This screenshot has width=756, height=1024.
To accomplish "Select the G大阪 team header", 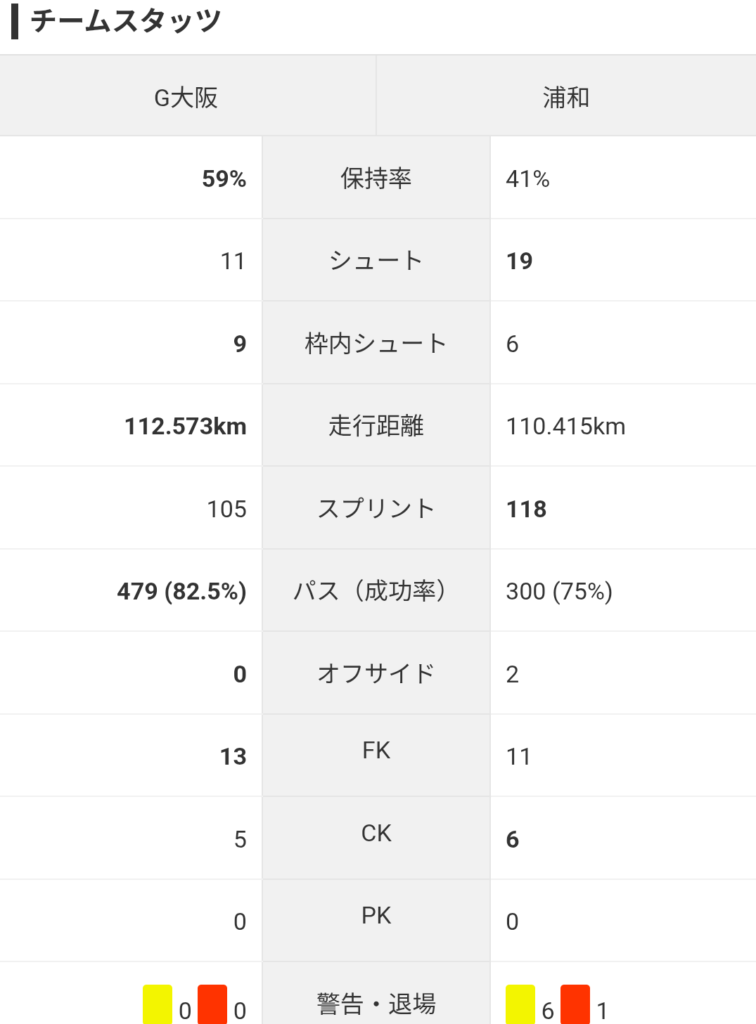I will (187, 97).
